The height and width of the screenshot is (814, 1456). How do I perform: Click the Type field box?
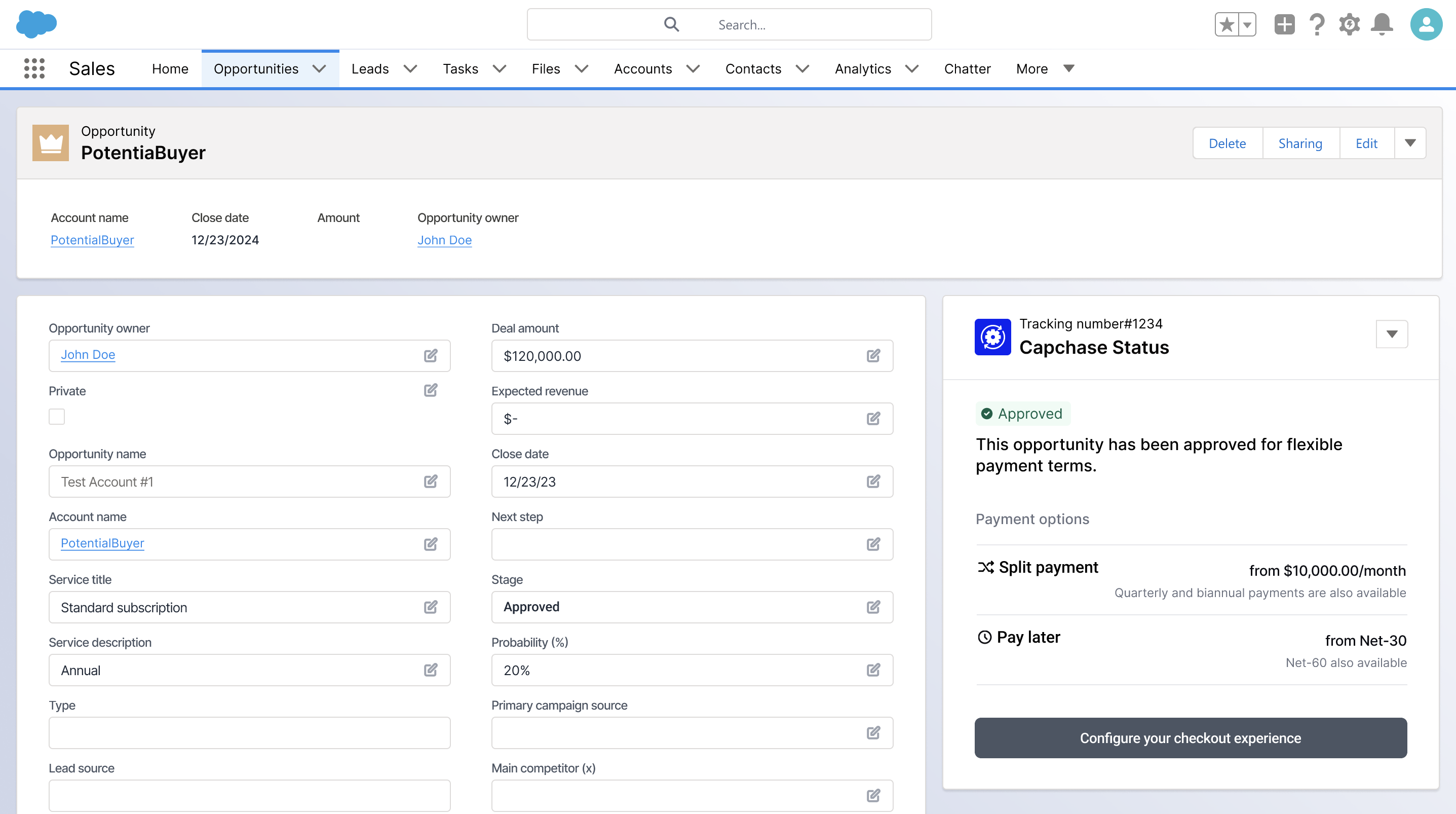(249, 733)
